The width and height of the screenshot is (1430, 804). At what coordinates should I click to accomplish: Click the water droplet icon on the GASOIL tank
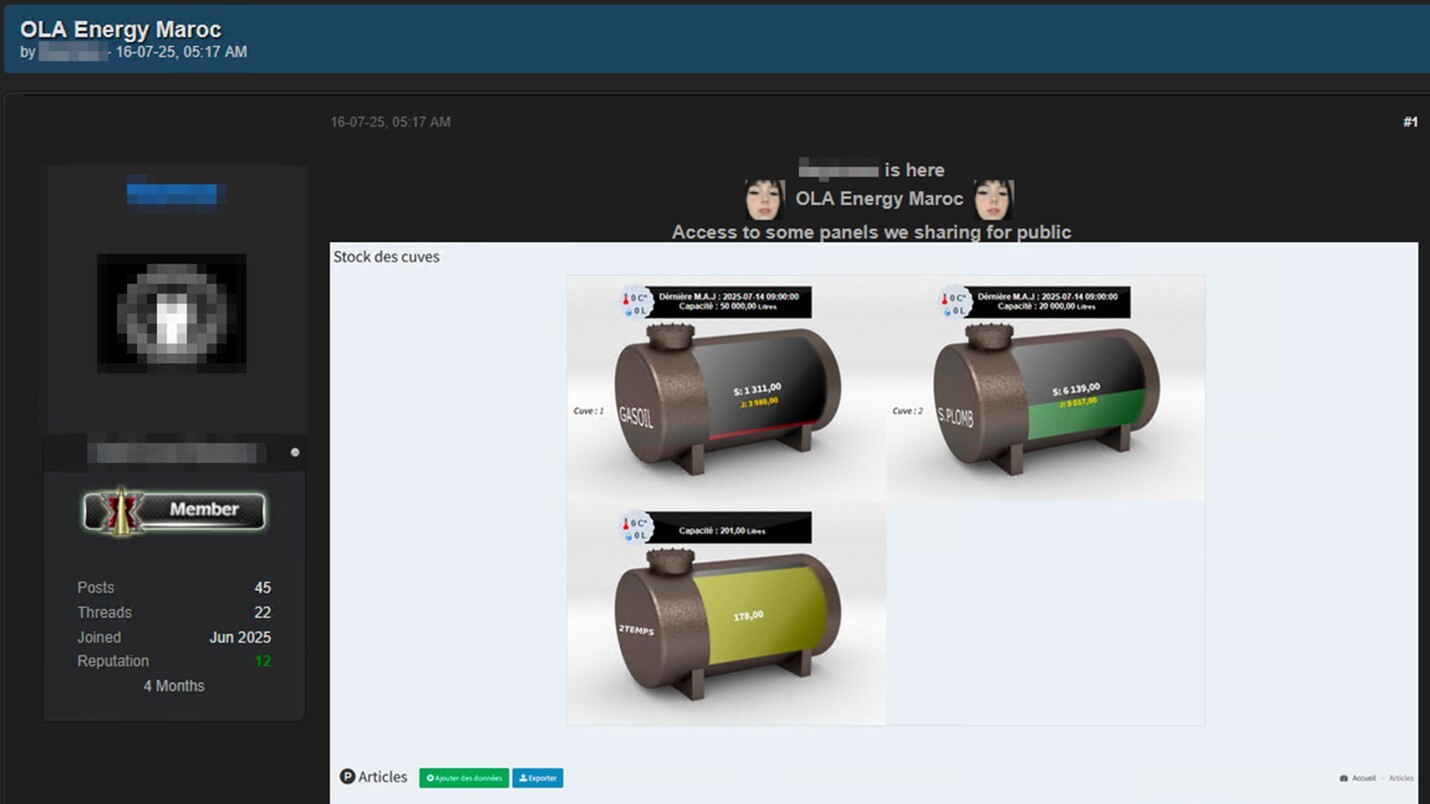[x=628, y=311]
